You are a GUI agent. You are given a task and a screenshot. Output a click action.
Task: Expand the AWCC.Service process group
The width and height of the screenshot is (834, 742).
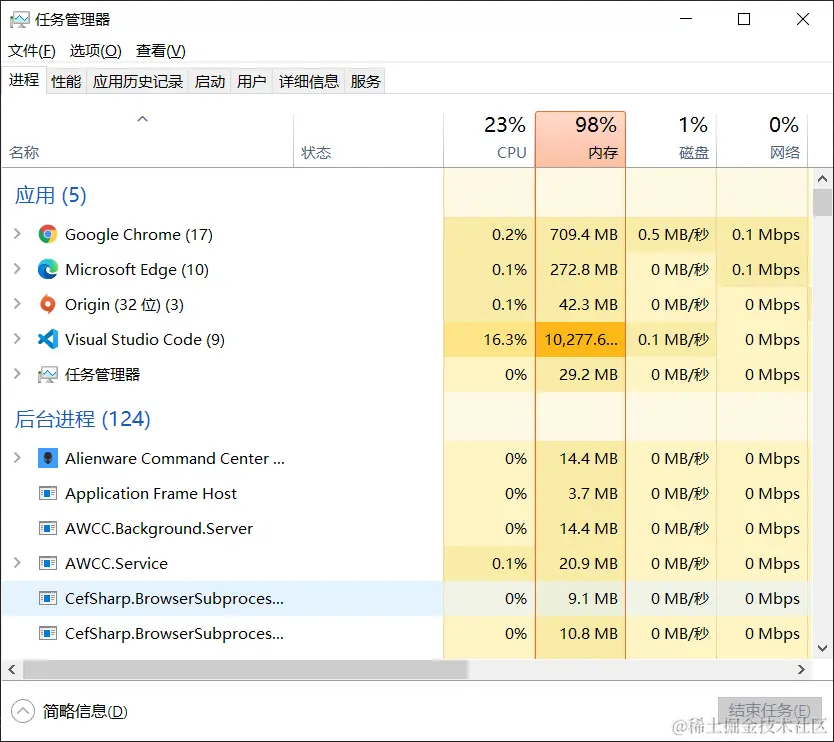pyautogui.click(x=17, y=563)
